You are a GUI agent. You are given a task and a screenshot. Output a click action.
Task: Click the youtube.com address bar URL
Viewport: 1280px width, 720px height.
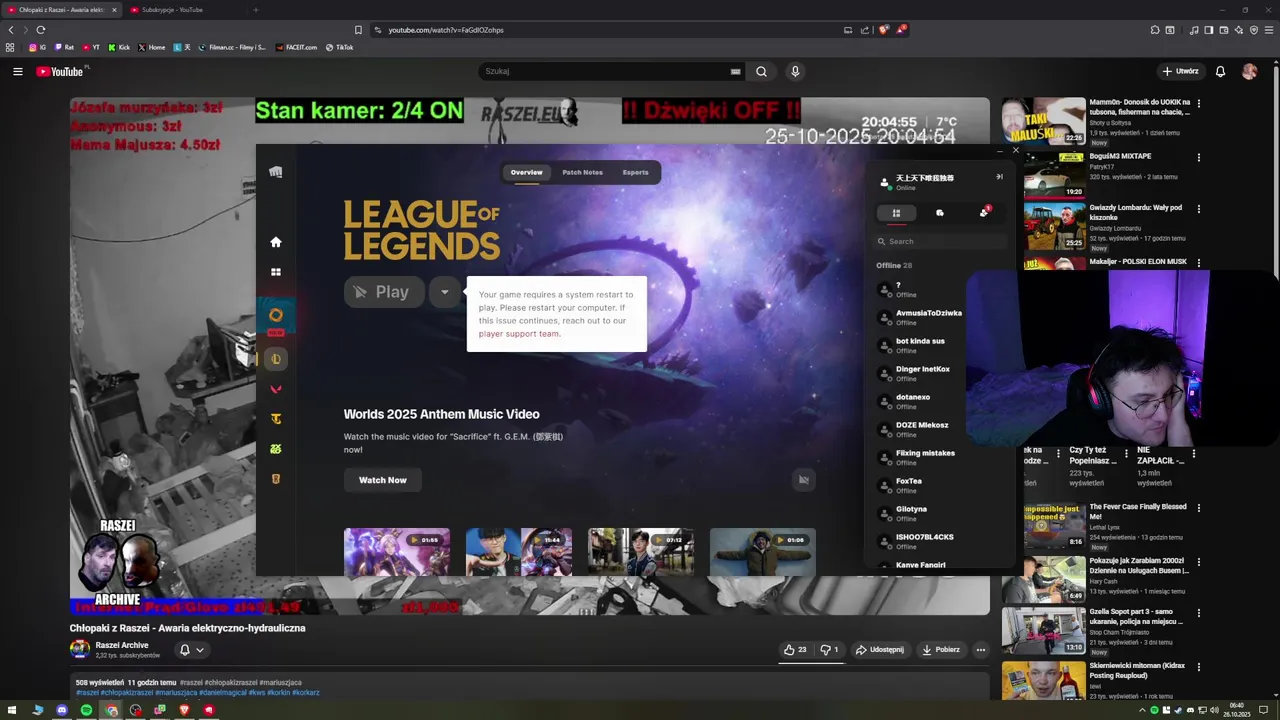[x=446, y=30]
